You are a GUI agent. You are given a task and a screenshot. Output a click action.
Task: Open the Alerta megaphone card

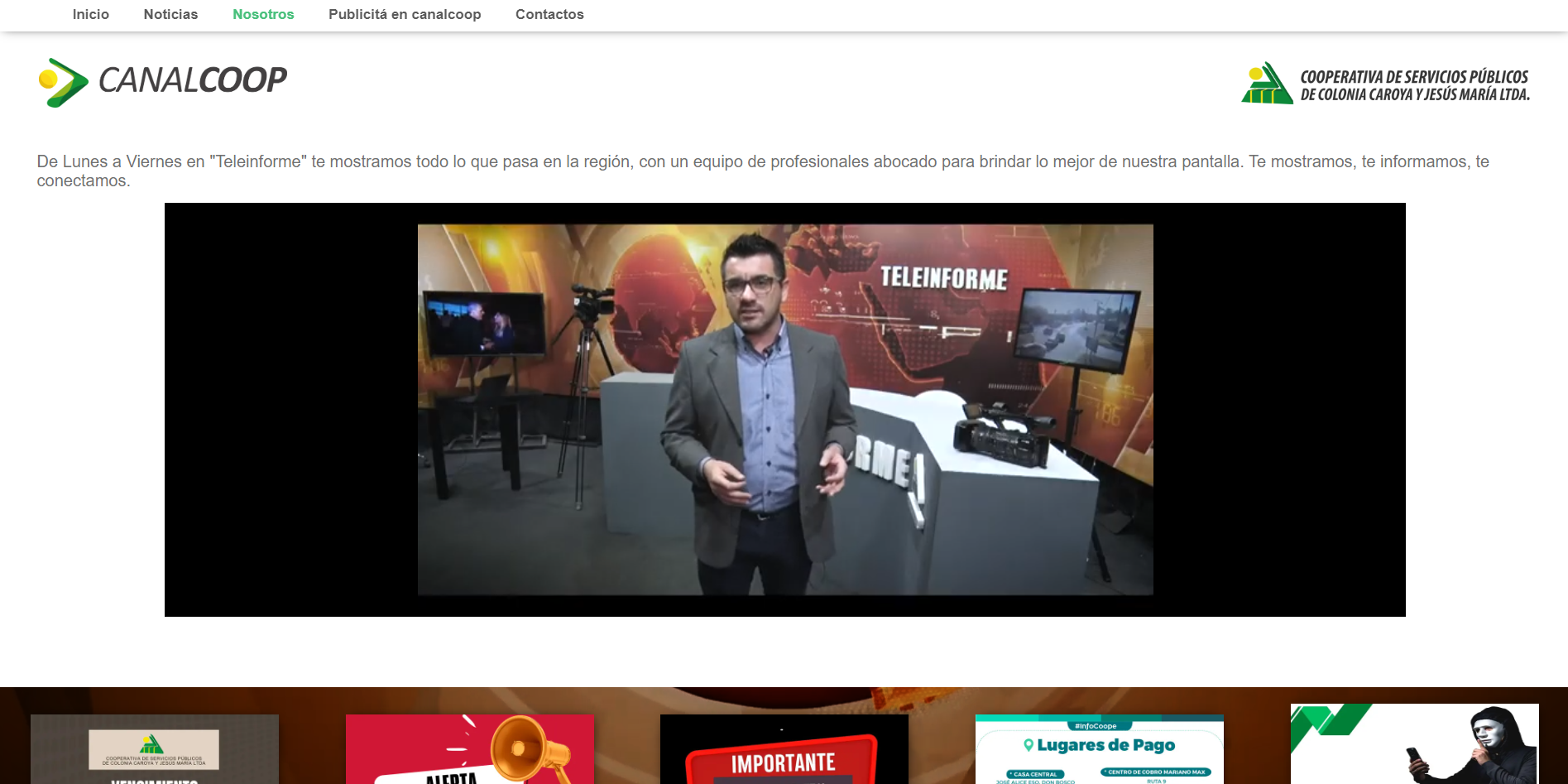point(469,749)
